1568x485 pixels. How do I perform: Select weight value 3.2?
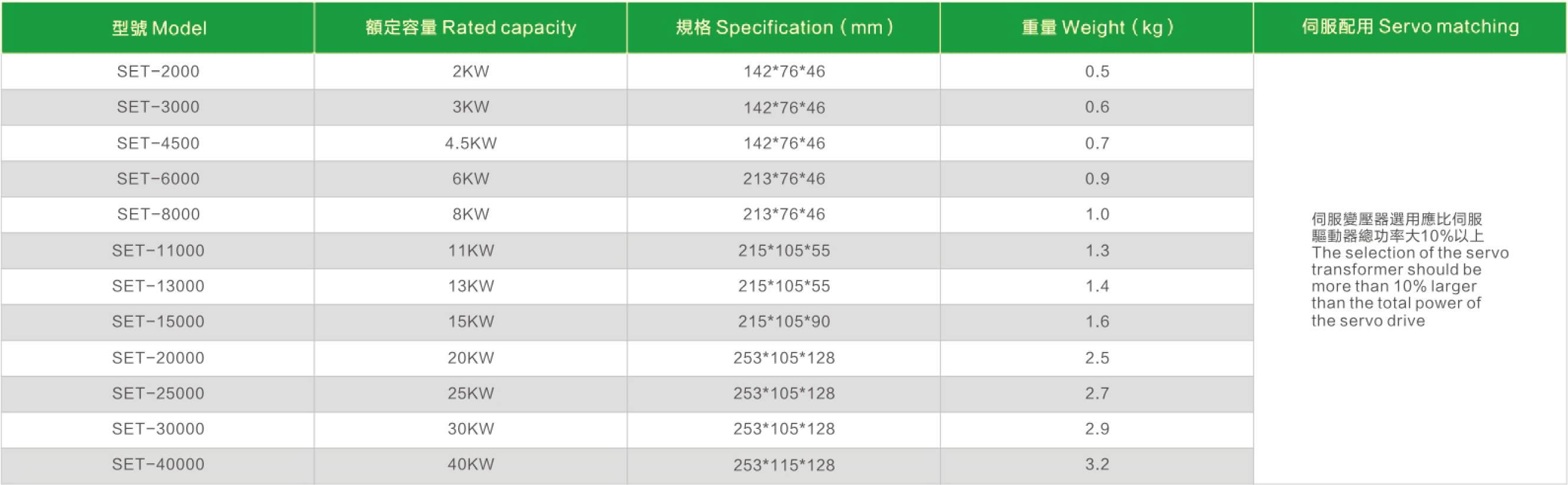pyautogui.click(x=1097, y=465)
